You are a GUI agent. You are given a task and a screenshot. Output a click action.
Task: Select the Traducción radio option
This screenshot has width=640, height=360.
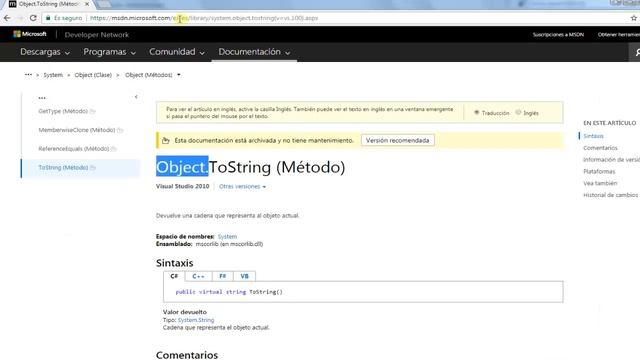476,112
